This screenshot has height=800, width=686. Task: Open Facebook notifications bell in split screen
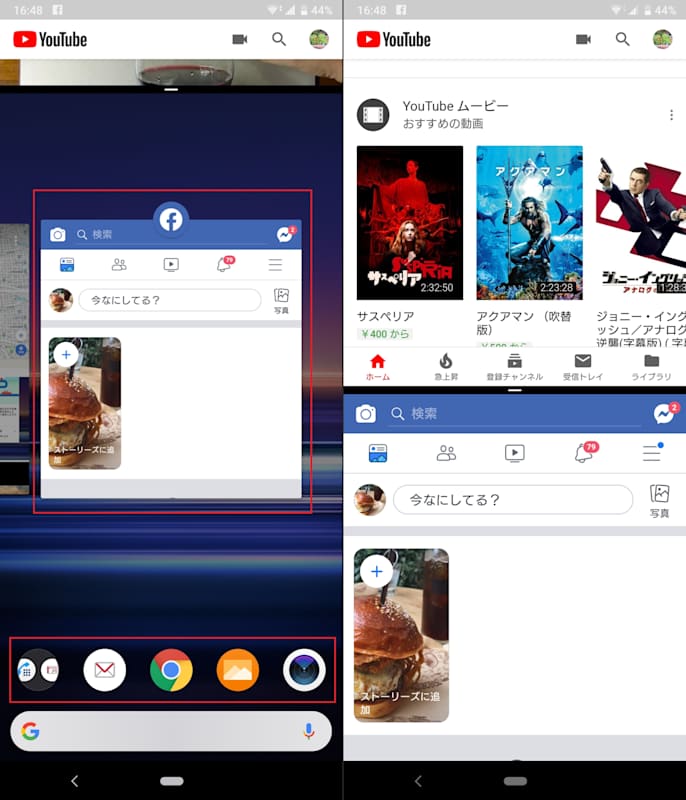[585, 452]
